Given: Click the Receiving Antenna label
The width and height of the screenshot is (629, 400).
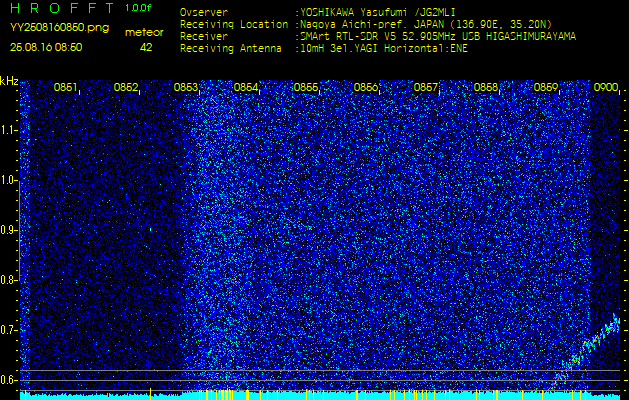Looking at the screenshot, I should coord(231,49).
